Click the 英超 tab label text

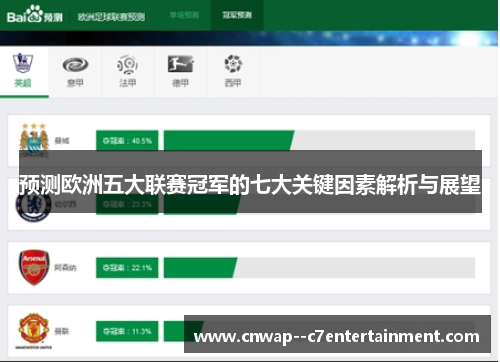[x=23, y=83]
